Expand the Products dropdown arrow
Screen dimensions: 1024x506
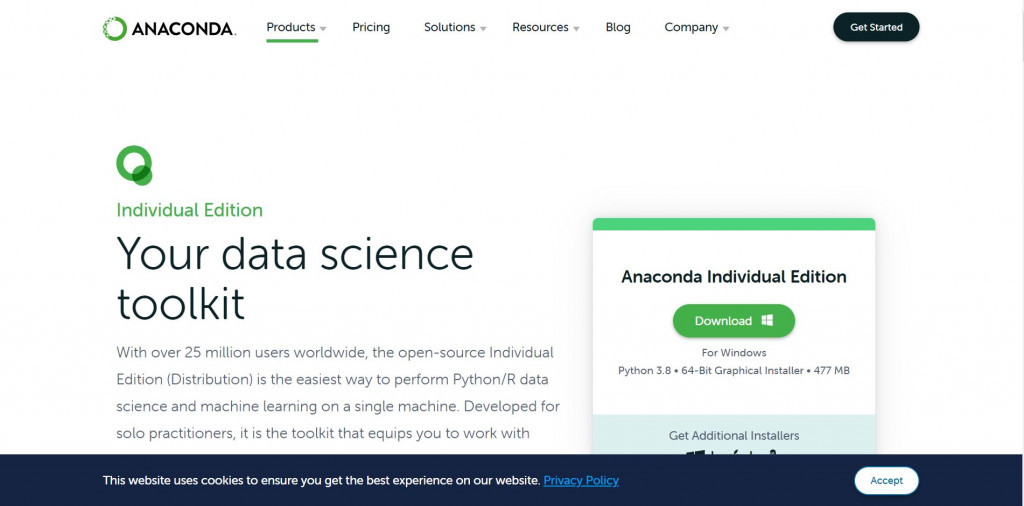(323, 29)
